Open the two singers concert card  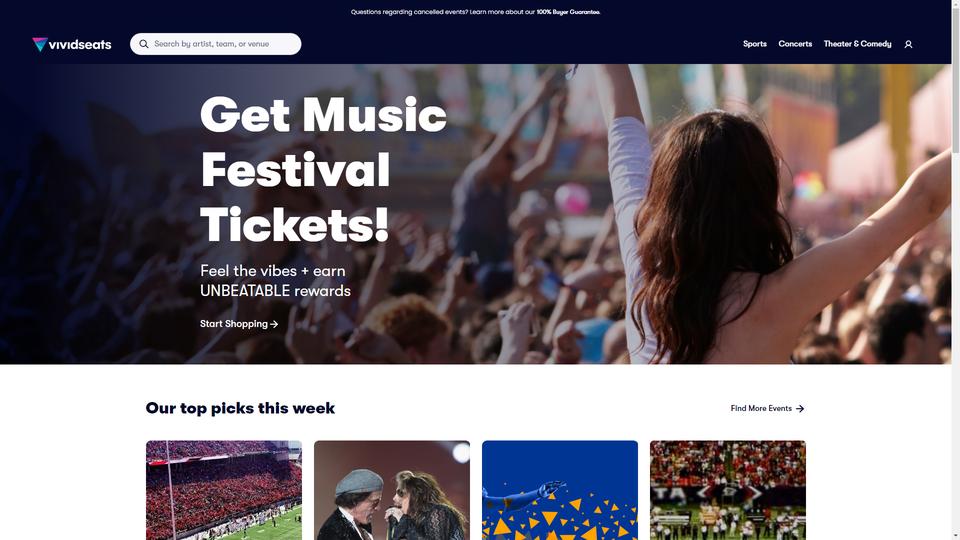pyautogui.click(x=392, y=490)
